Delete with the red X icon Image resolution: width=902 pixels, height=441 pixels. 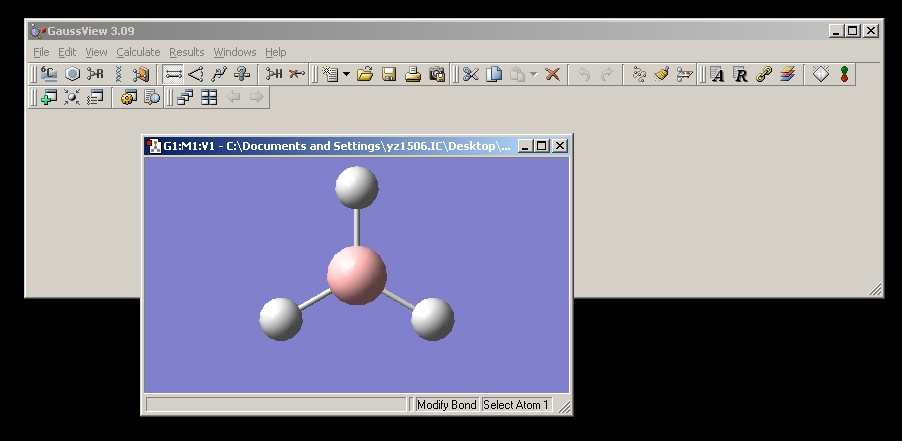pyautogui.click(x=552, y=74)
